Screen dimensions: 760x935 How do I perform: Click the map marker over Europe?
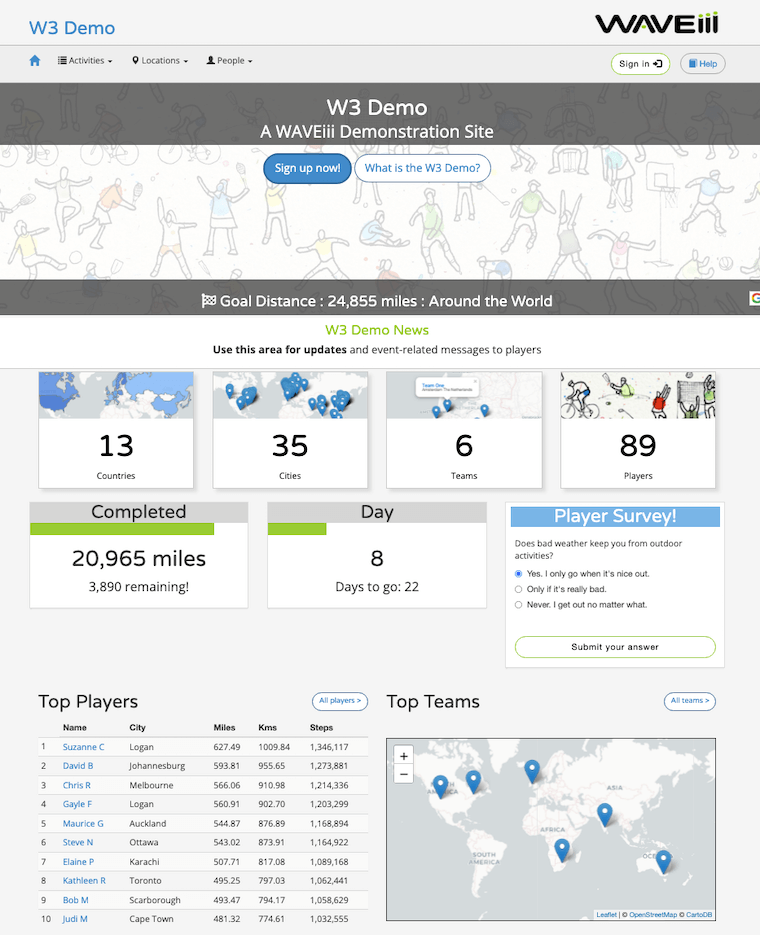pyautogui.click(x=532, y=772)
